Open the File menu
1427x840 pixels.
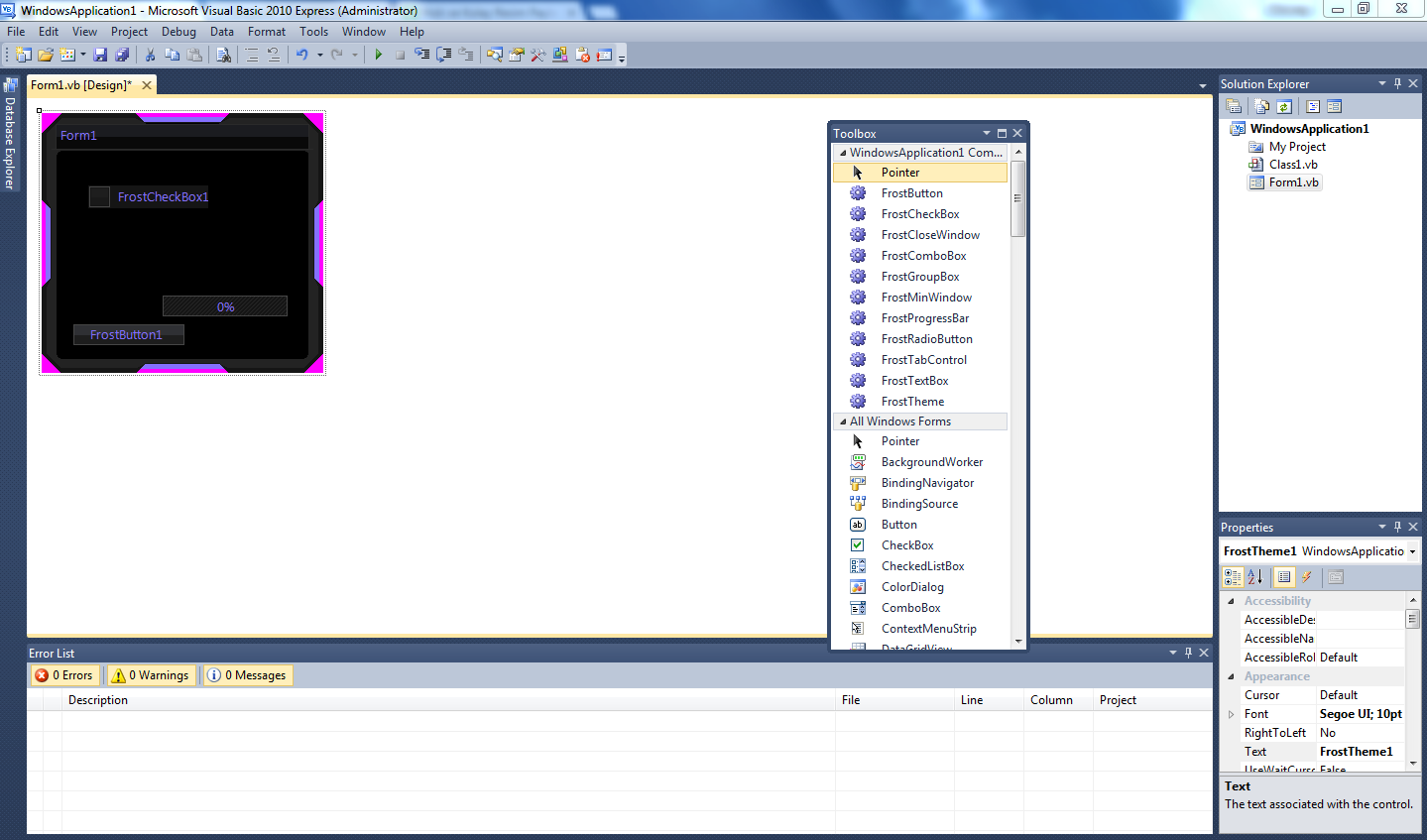click(16, 32)
